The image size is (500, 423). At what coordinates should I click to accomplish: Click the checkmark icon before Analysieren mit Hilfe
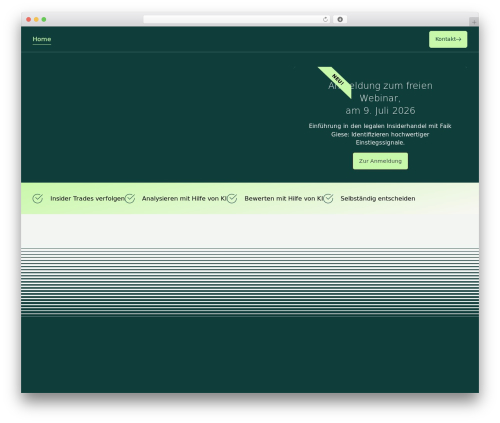(x=130, y=199)
